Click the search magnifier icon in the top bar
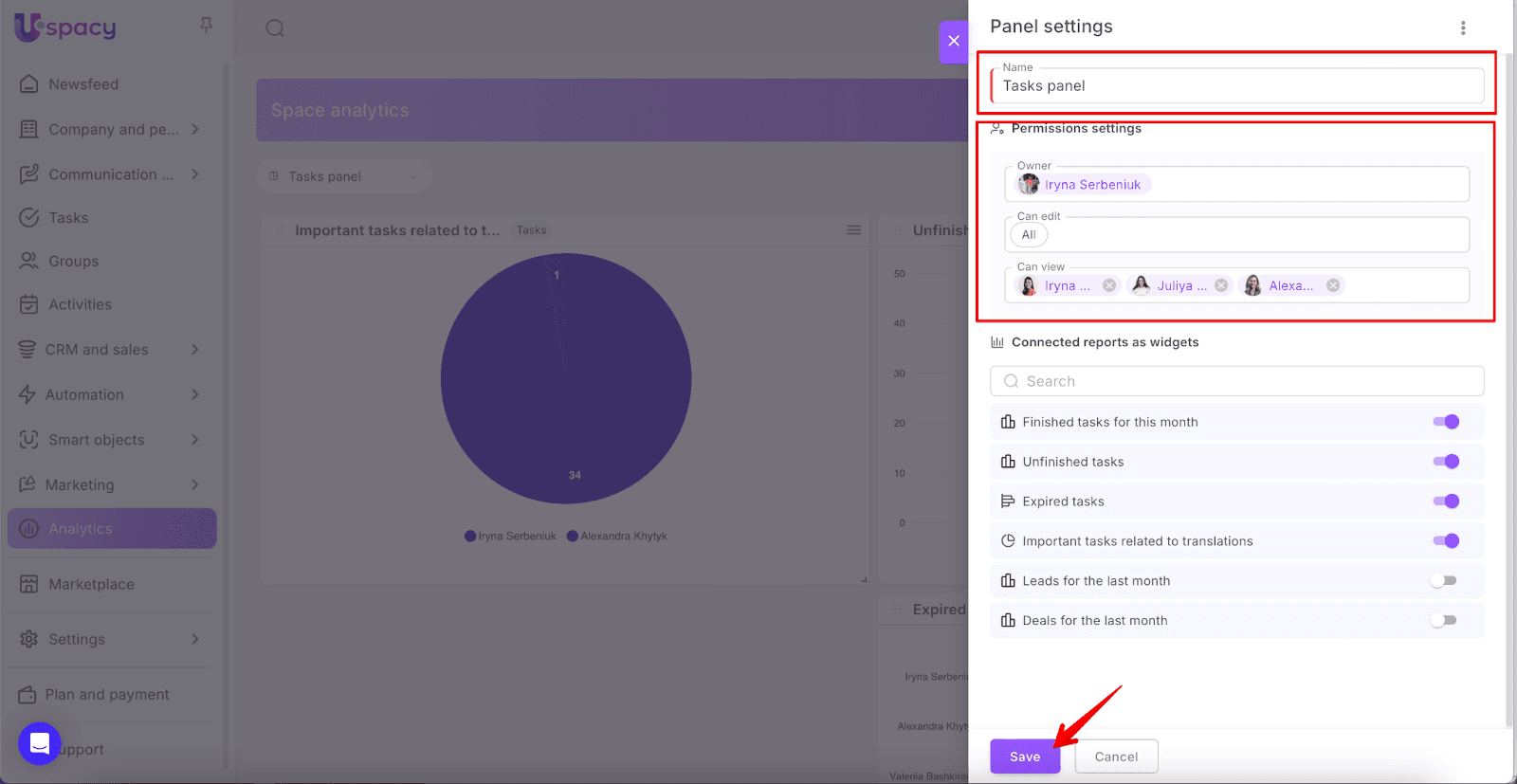Viewport: 1517px width, 784px height. (275, 28)
